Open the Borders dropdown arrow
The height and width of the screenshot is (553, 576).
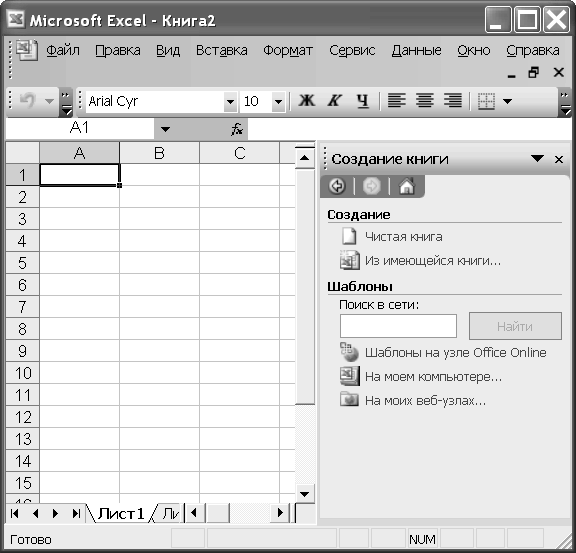coord(508,101)
